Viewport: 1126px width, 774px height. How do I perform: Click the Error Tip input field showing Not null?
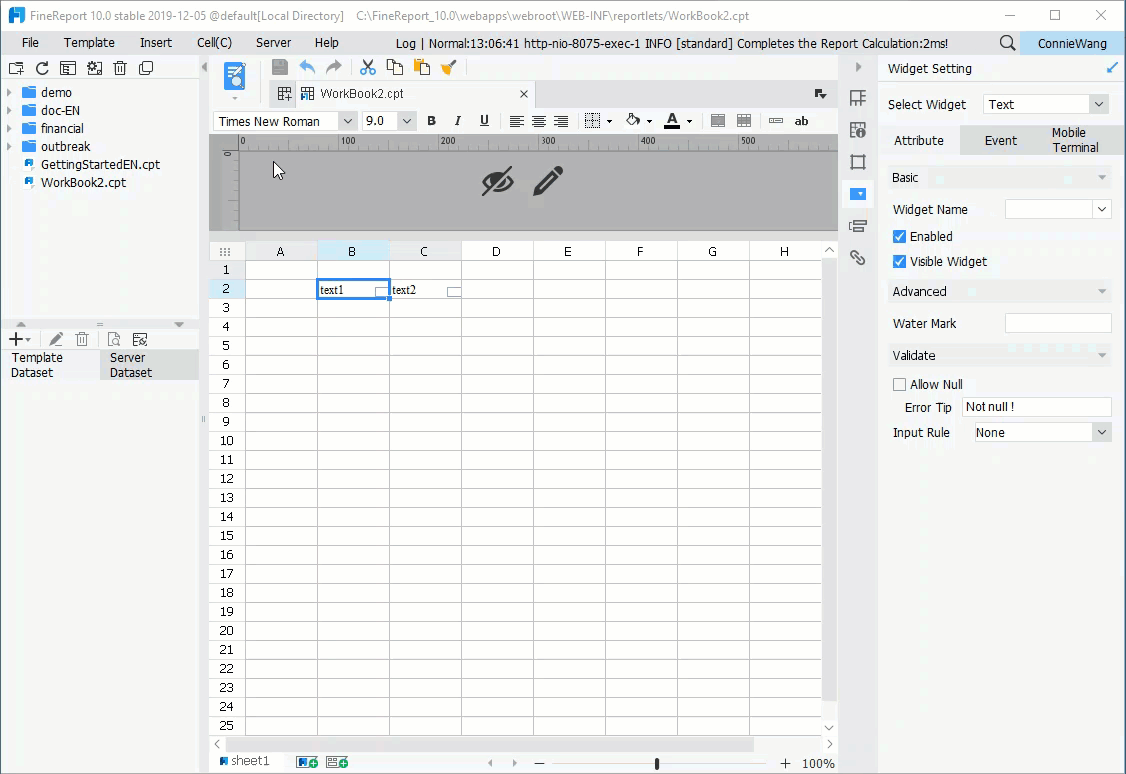tap(1037, 406)
